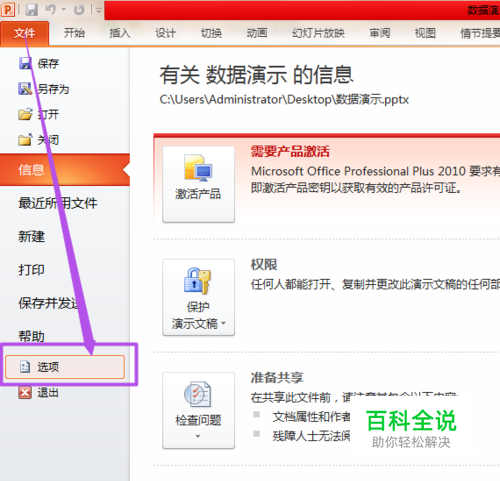Switch to the 开始 ribbon tab
The image size is (500, 481).
pyautogui.click(x=74, y=33)
